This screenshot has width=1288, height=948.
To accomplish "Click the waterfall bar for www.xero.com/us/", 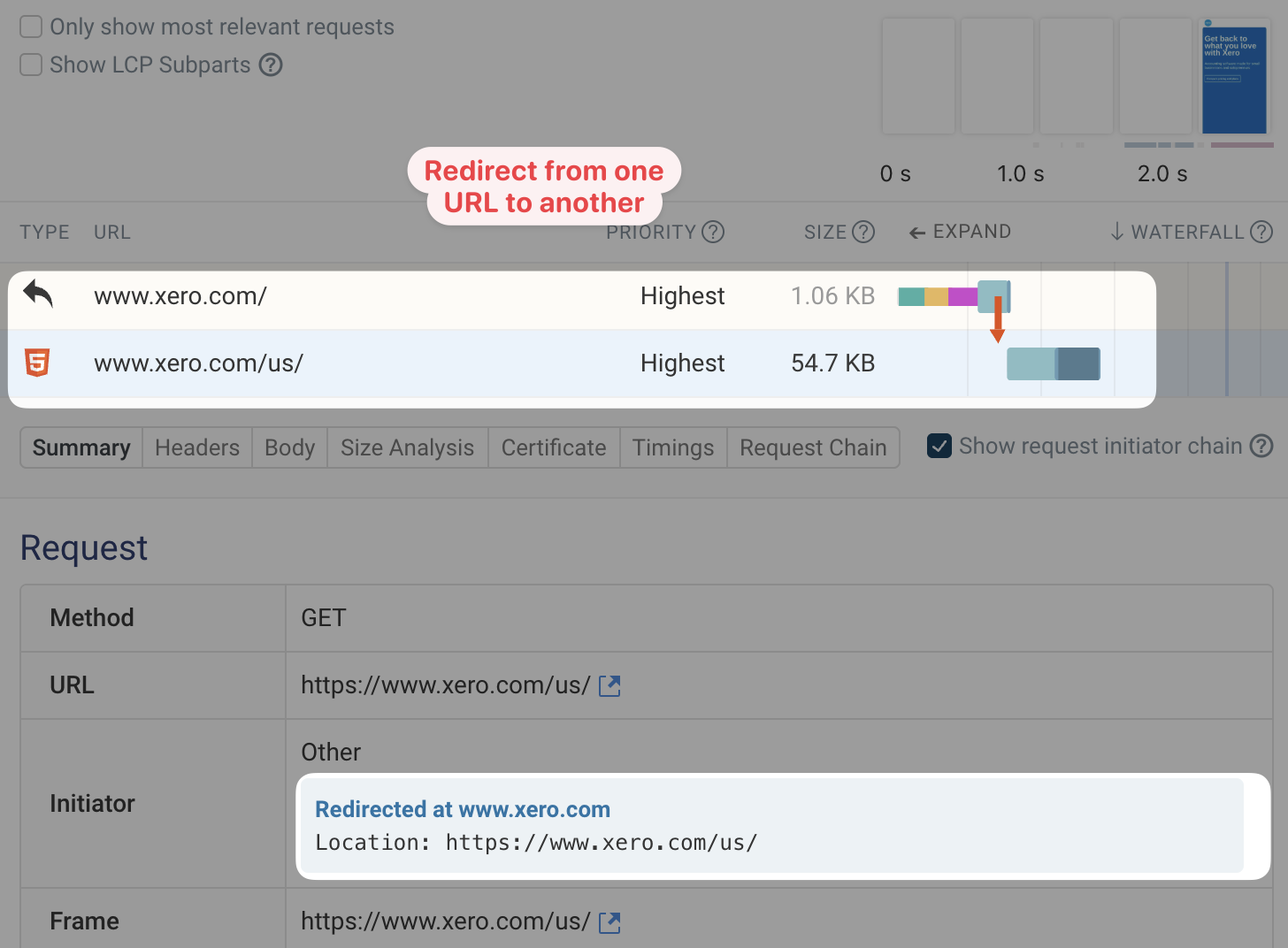I will point(1054,363).
